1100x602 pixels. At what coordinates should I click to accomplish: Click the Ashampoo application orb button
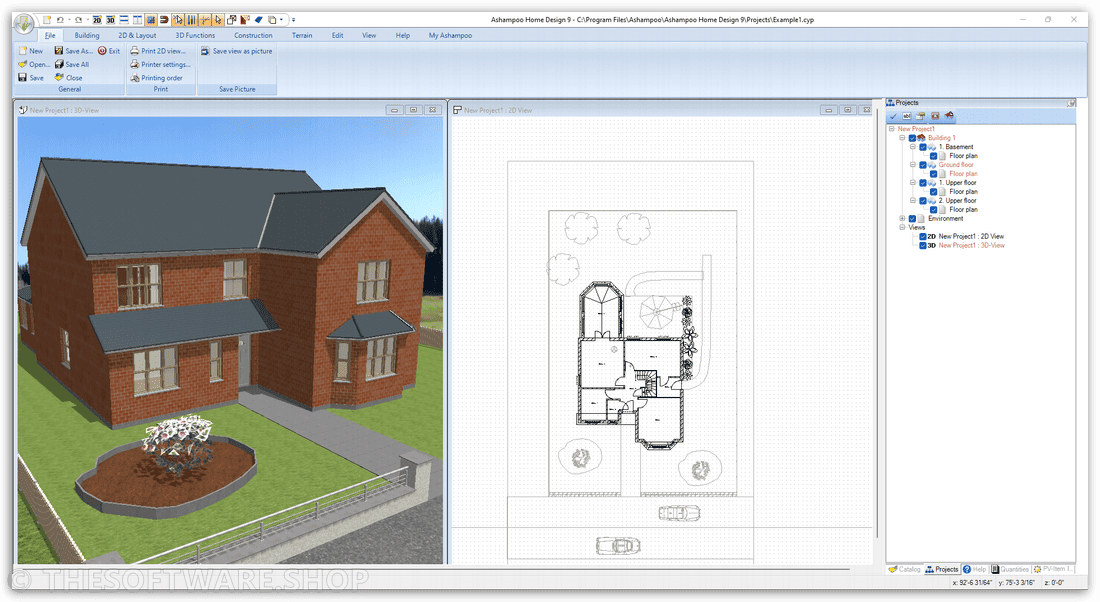coord(25,24)
